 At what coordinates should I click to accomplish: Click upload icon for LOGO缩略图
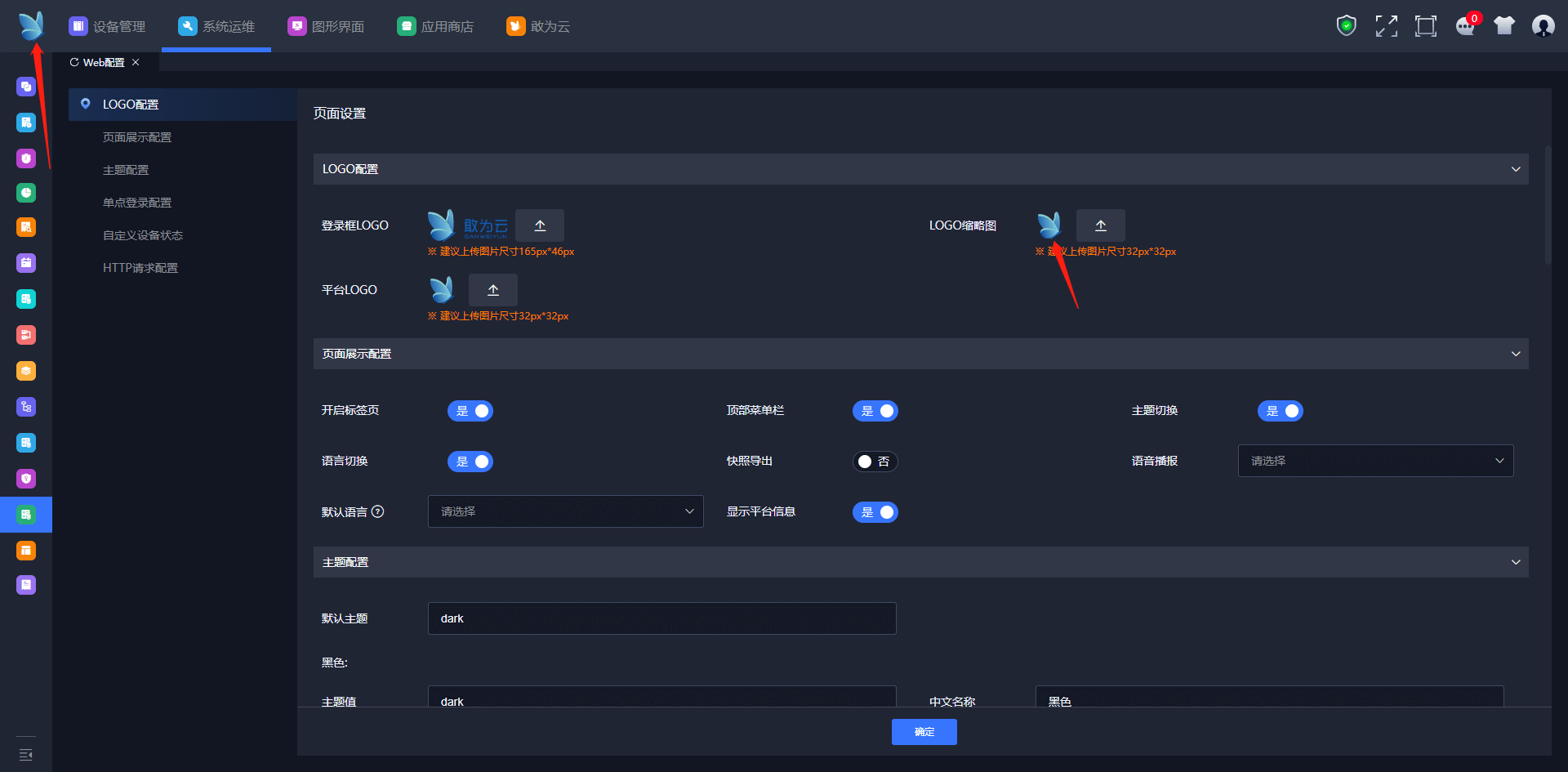pyautogui.click(x=1100, y=225)
